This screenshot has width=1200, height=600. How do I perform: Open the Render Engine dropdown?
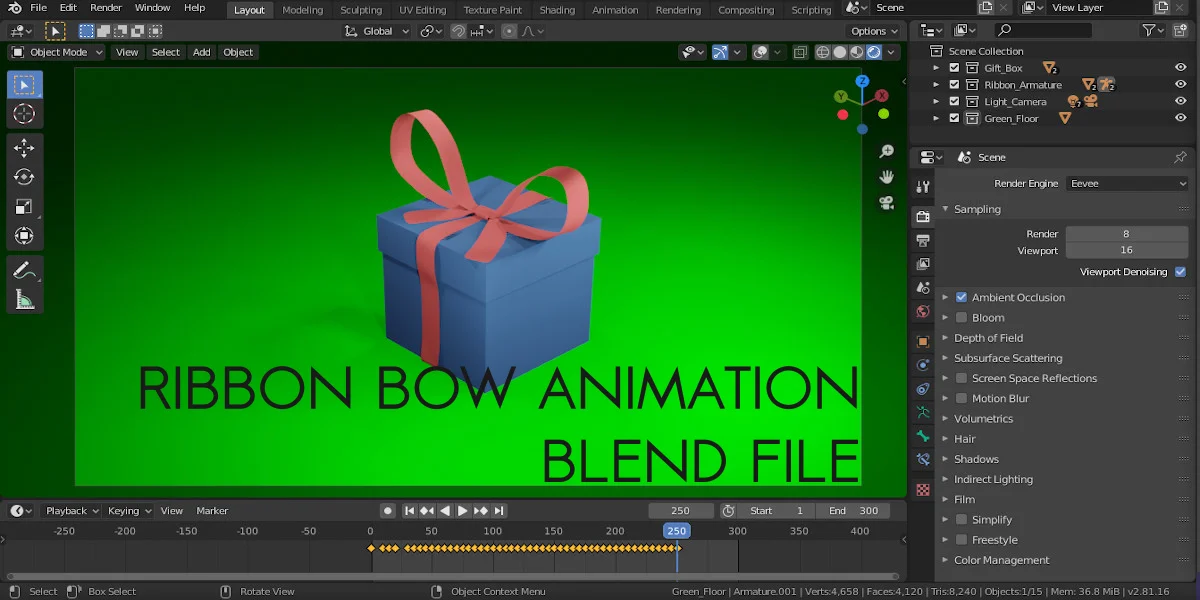[x=1127, y=184]
